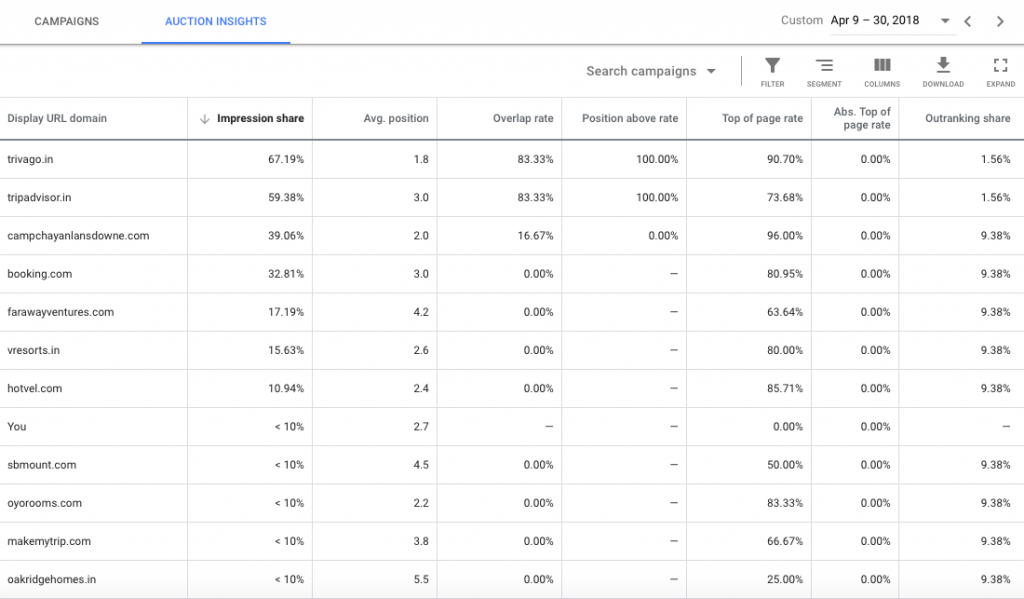
Task: Sort by Overlap rate column
Action: [522, 118]
